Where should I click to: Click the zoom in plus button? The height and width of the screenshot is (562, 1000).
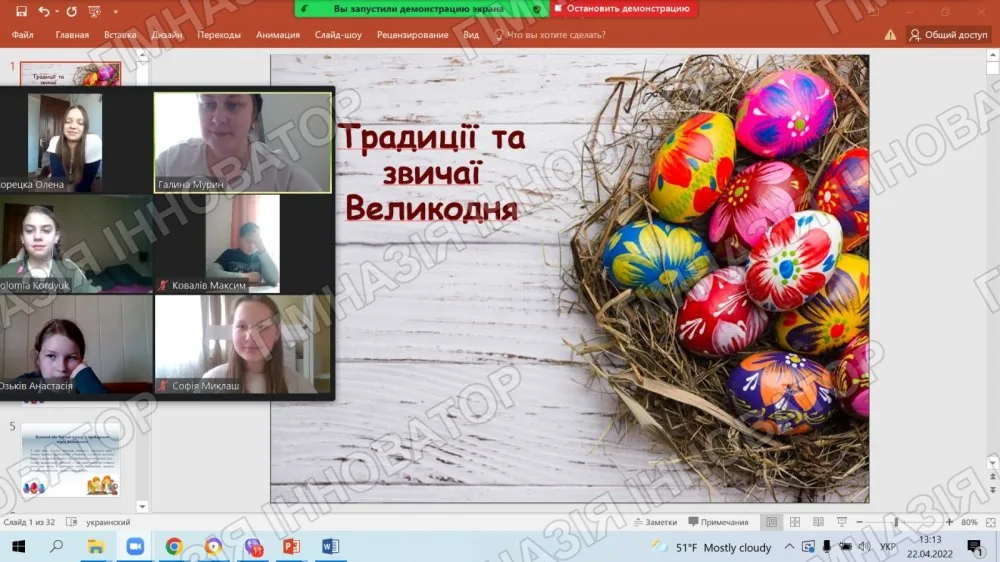[950, 522]
